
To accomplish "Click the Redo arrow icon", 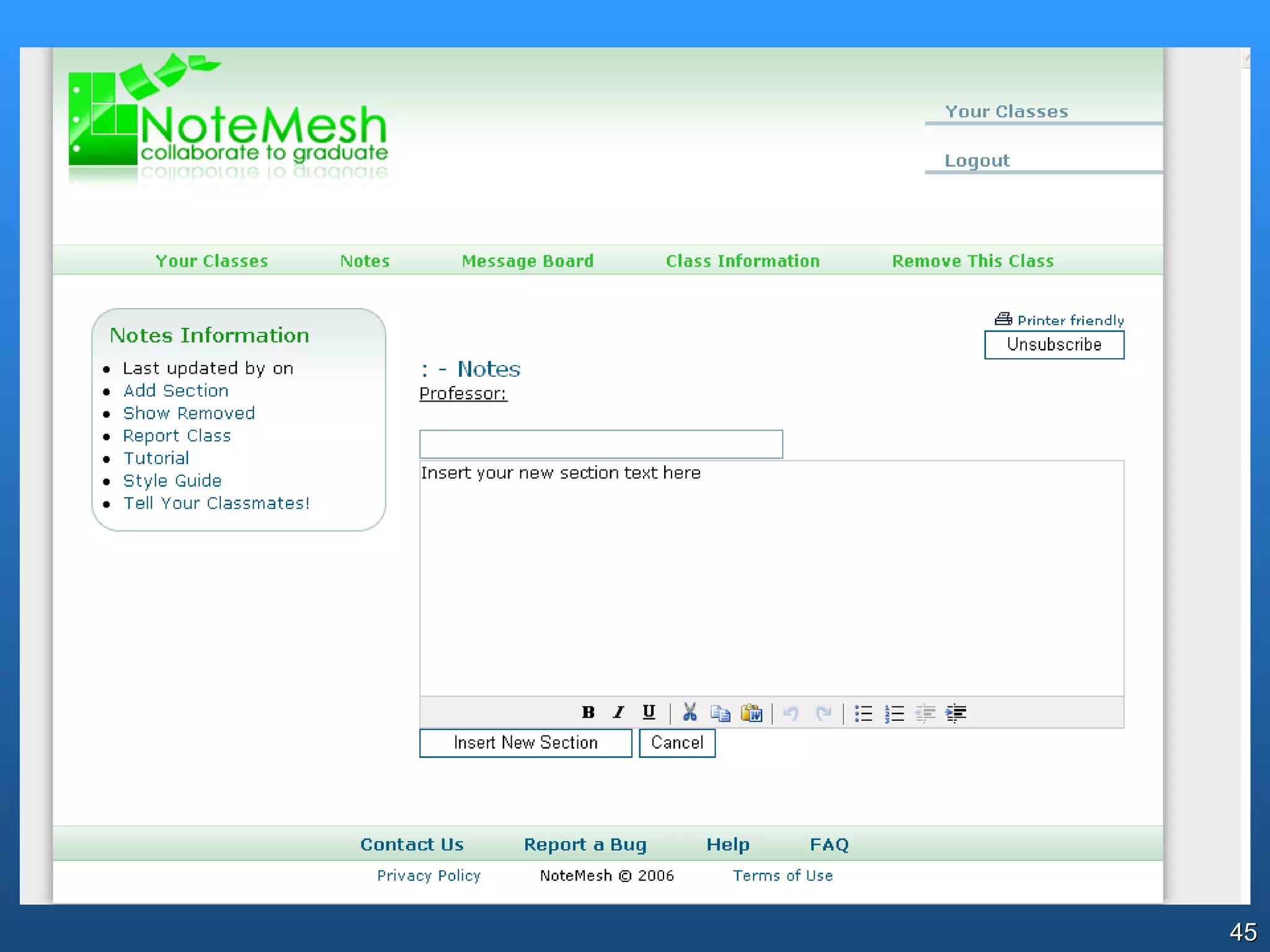I will pos(823,713).
